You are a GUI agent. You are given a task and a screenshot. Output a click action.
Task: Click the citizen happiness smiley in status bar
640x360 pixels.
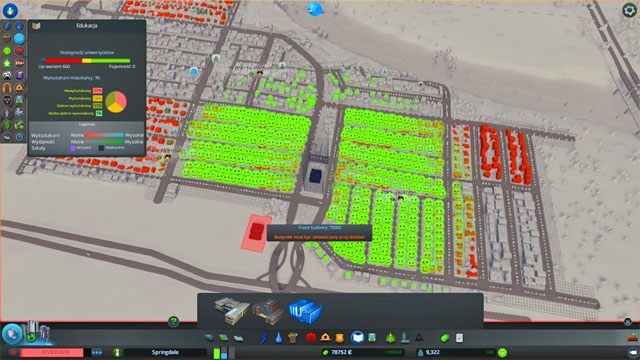point(502,352)
